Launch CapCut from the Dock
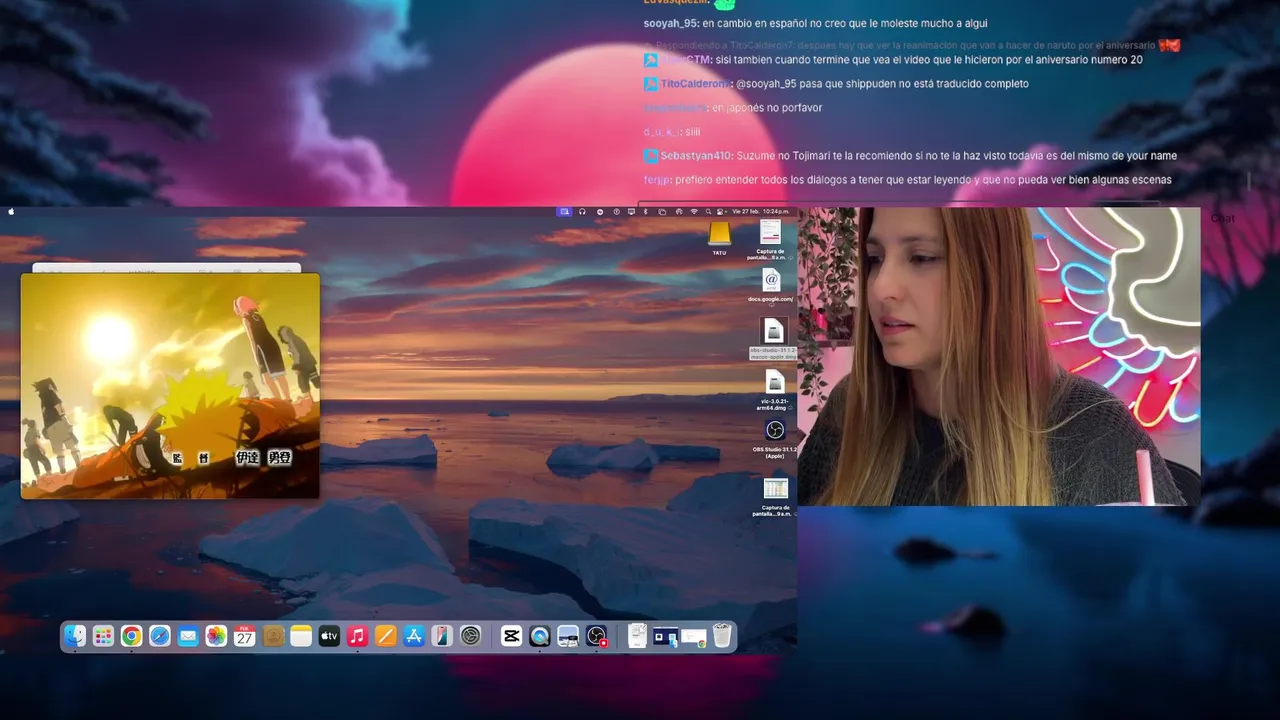This screenshot has width=1280, height=720. 511,636
